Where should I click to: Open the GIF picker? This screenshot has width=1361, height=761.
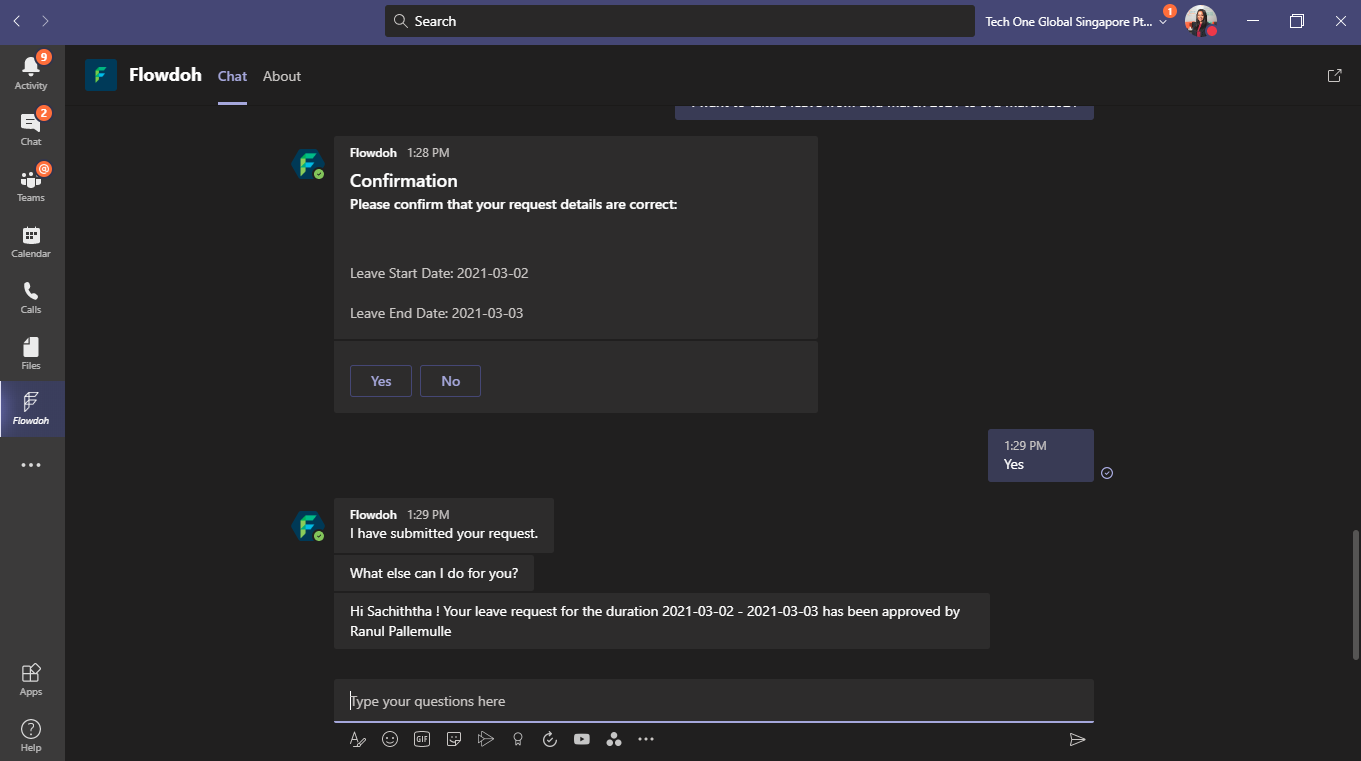tap(422, 739)
